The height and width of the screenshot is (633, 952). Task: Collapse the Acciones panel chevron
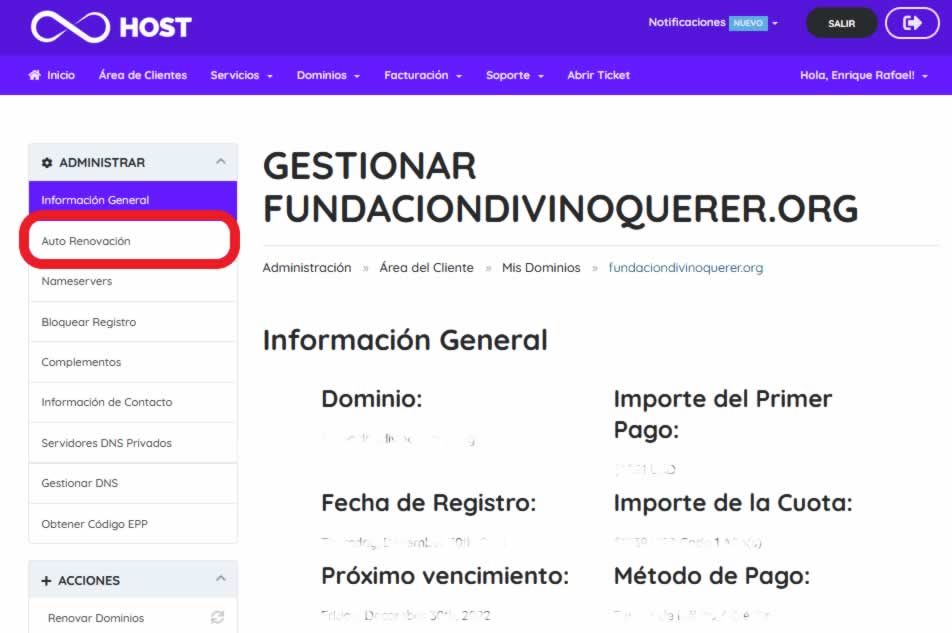click(x=220, y=578)
